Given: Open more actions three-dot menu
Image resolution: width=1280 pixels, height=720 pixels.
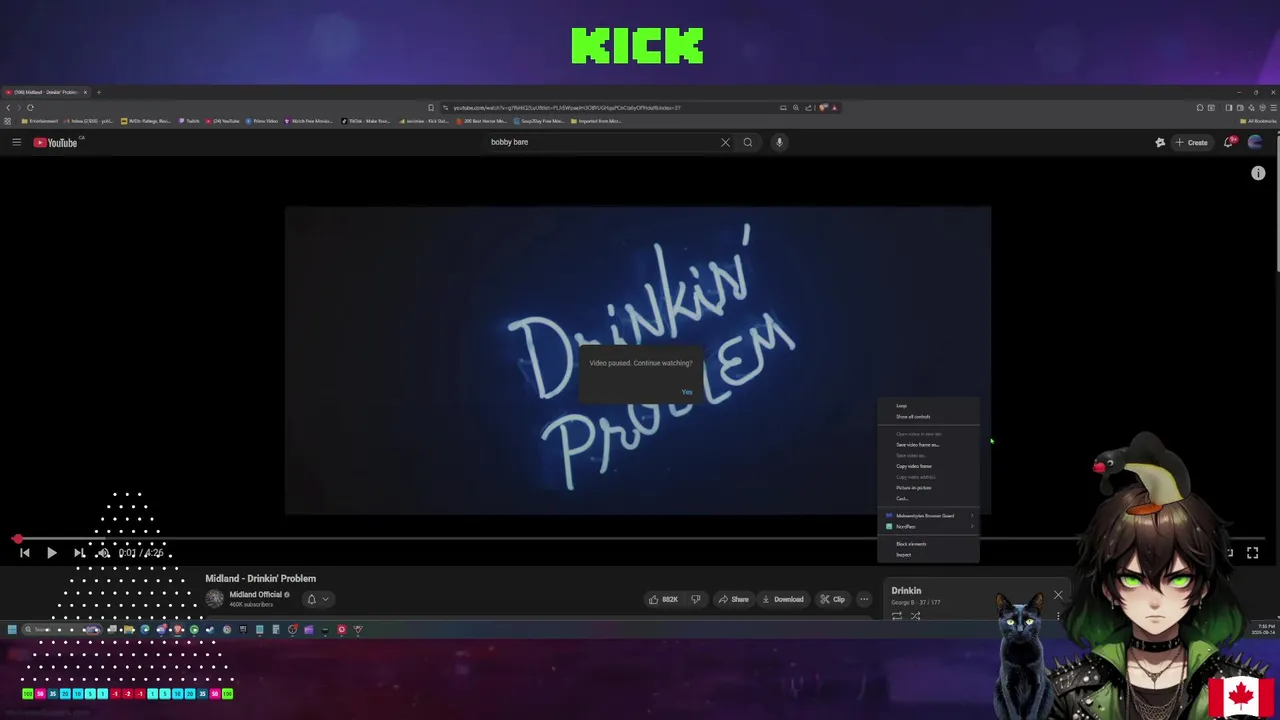Looking at the screenshot, I should [864, 599].
